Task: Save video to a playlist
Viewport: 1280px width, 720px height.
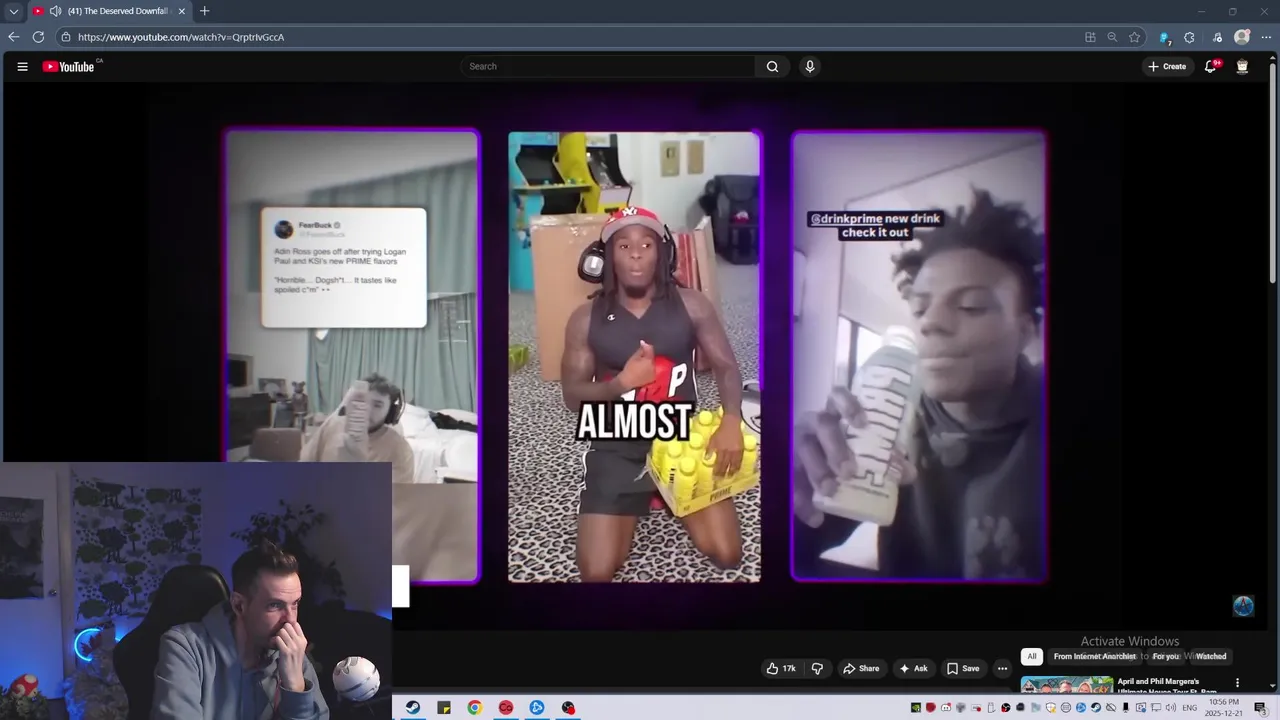Action: click(963, 668)
